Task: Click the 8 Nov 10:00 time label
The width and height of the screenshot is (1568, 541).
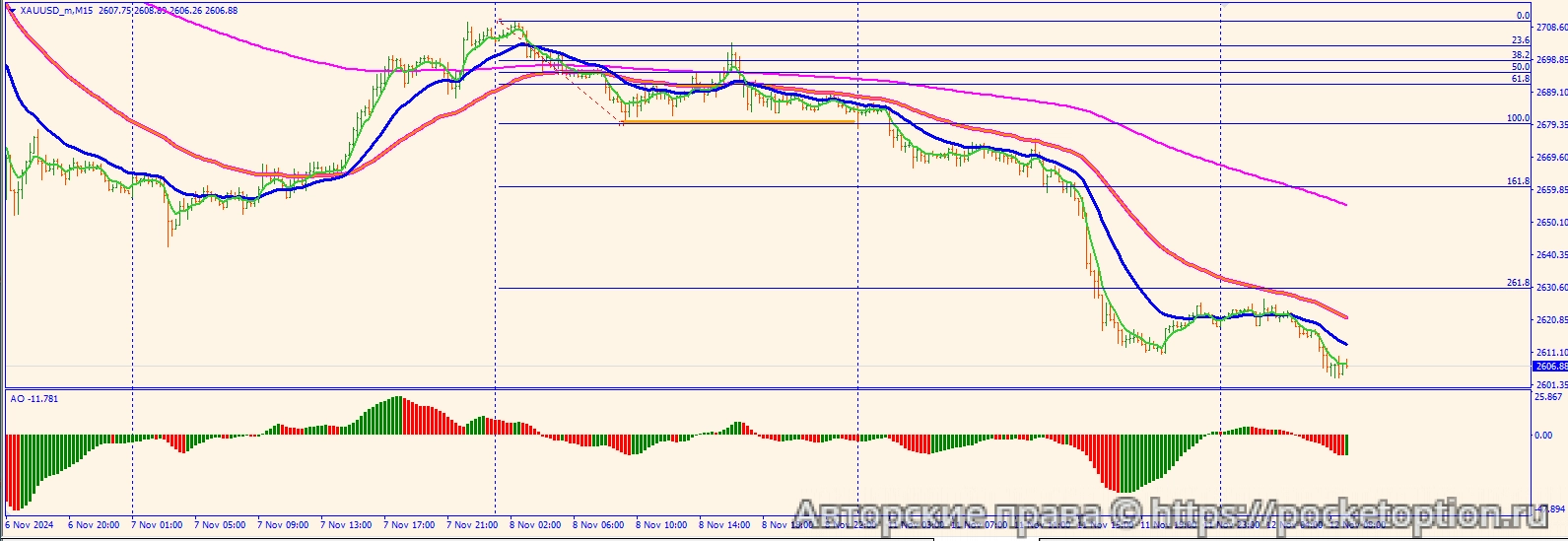Action: [x=661, y=525]
